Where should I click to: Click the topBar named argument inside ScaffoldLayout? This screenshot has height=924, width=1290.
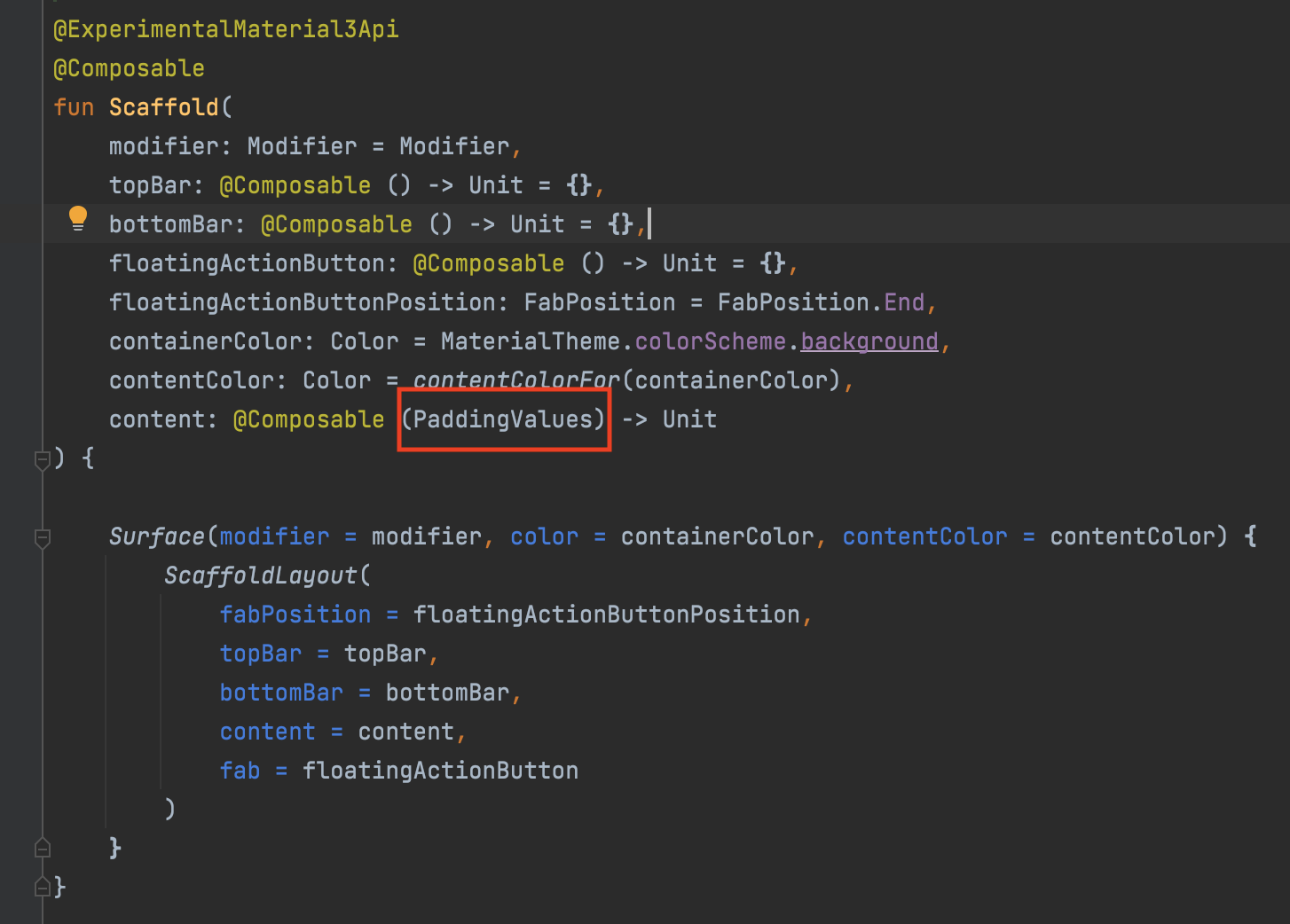tap(260, 653)
